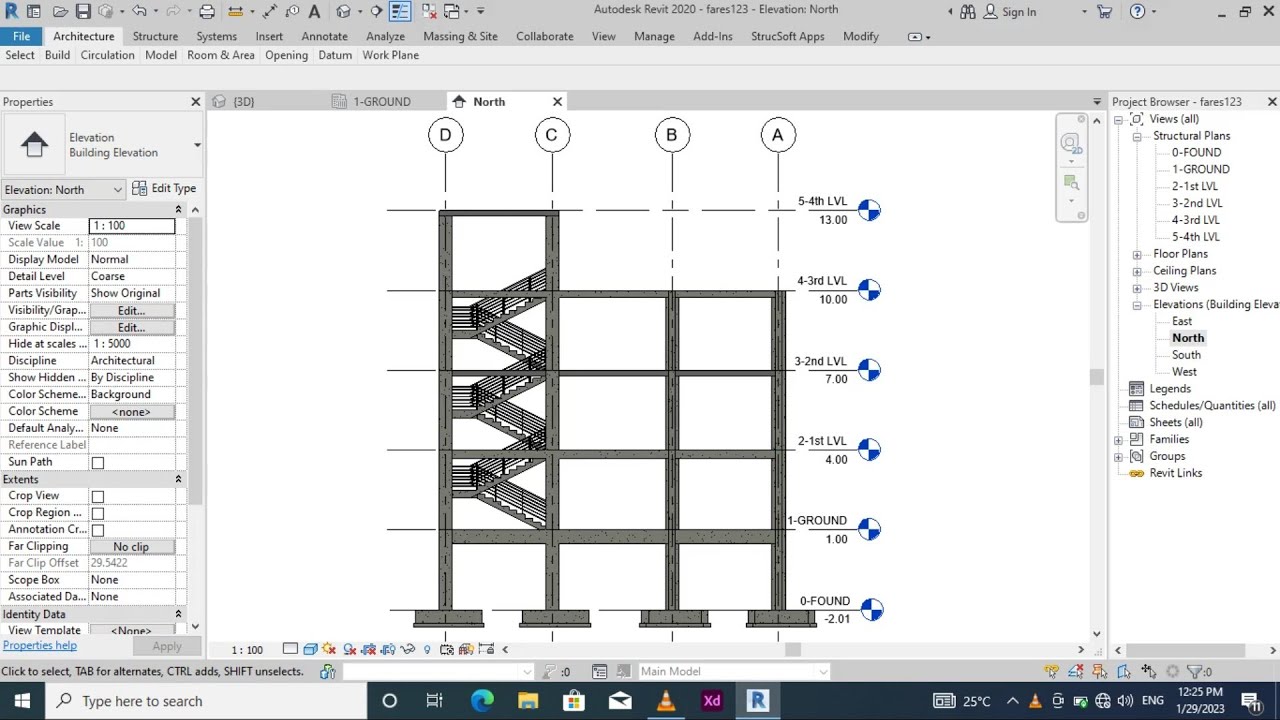Print the current view
Image resolution: width=1280 pixels, height=720 pixels.
[x=207, y=12]
